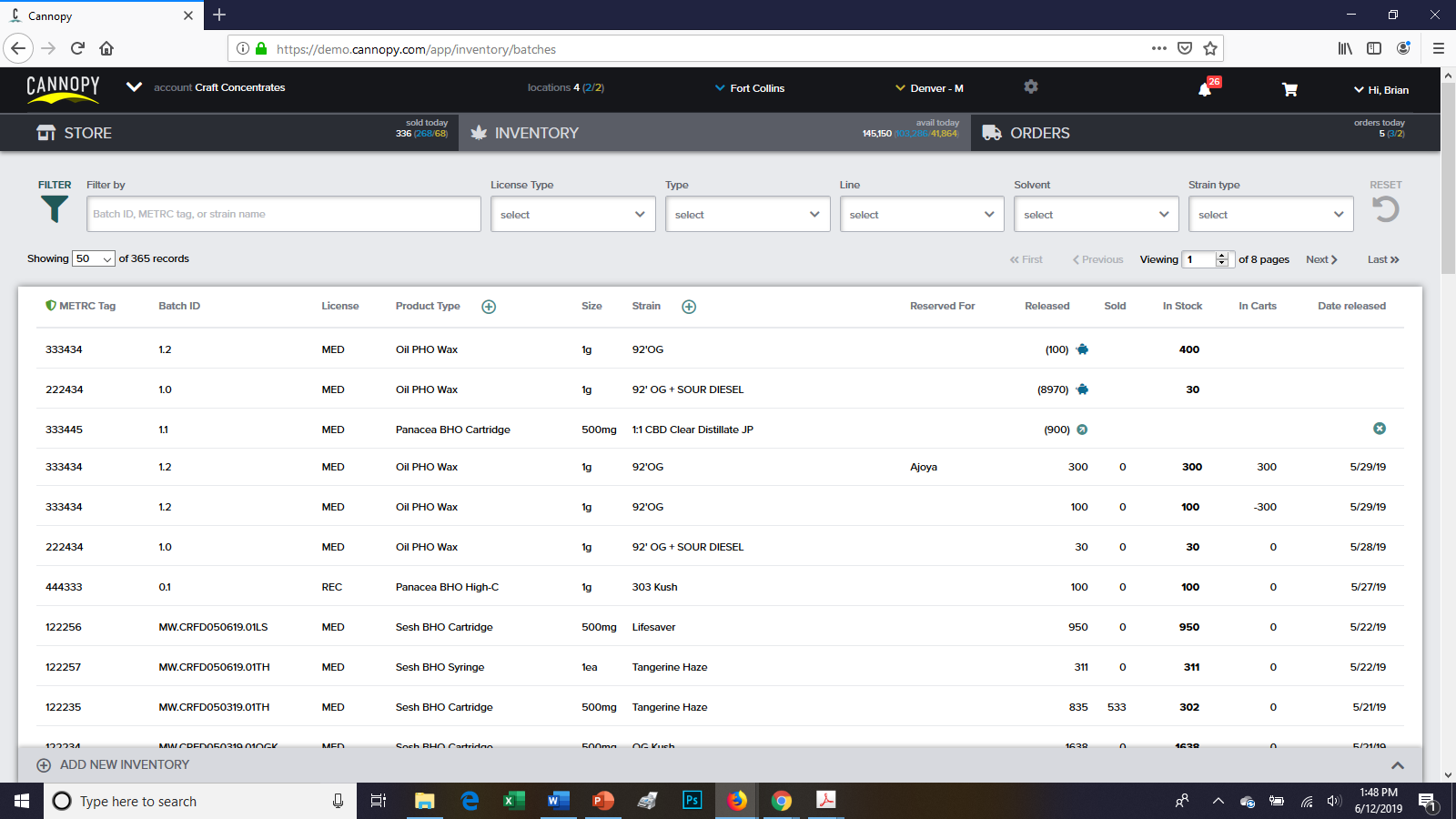
Task: Click the Batch ID filter input field
Action: (x=283, y=214)
